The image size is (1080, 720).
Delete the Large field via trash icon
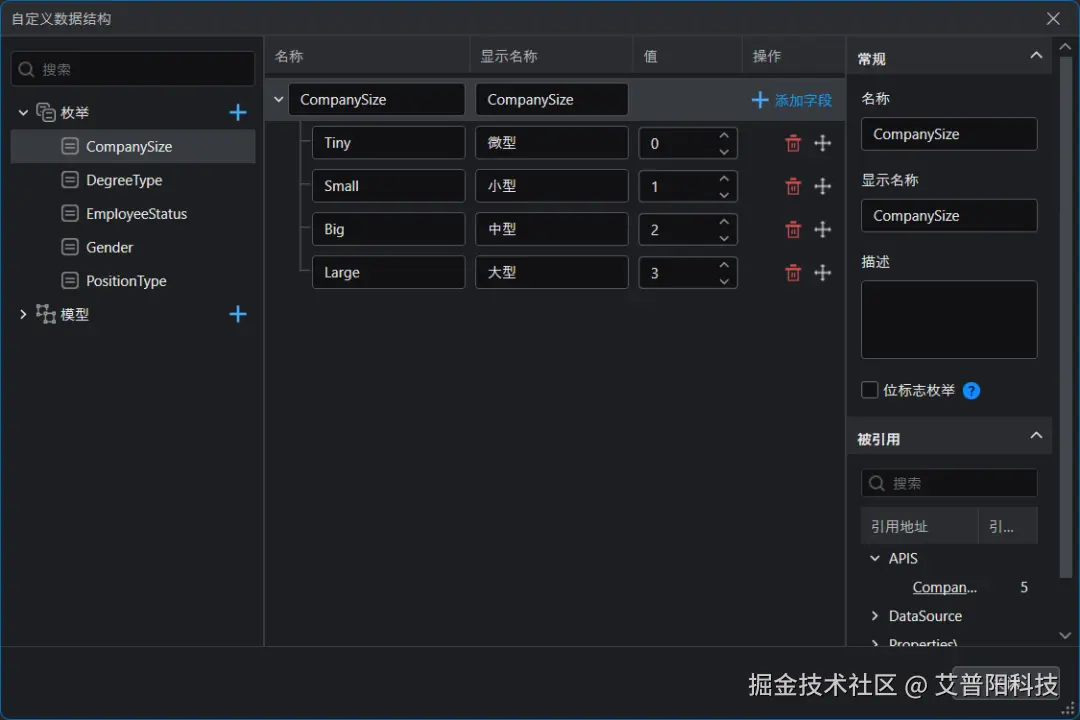pos(792,272)
